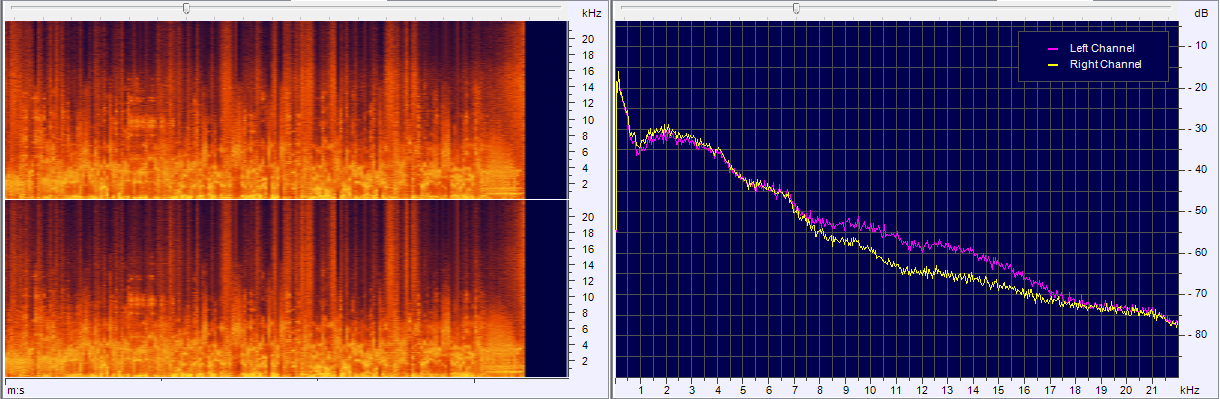1220x399 pixels.
Task: Click the magenta Left Channel legend swatch
Action: point(1052,48)
